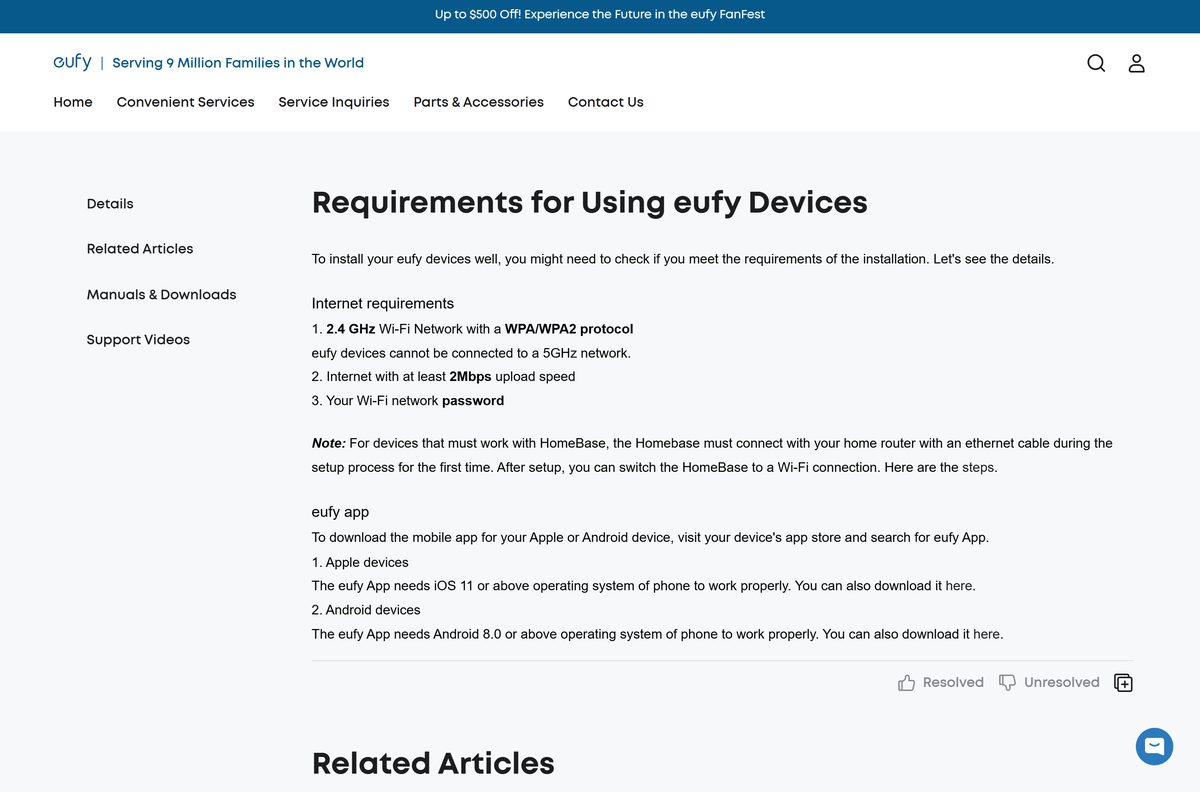Go to the Home menu item

(73, 102)
